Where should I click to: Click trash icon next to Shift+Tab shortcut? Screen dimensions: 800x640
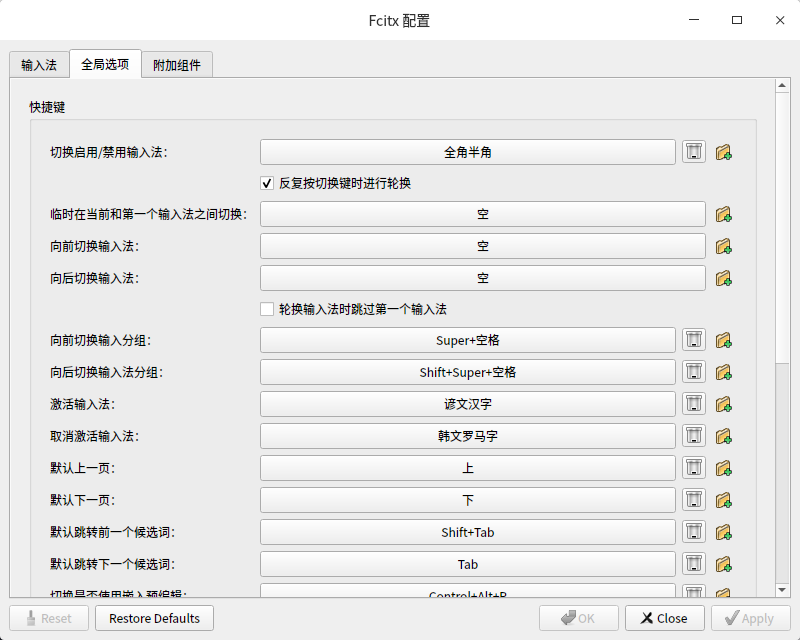point(694,532)
